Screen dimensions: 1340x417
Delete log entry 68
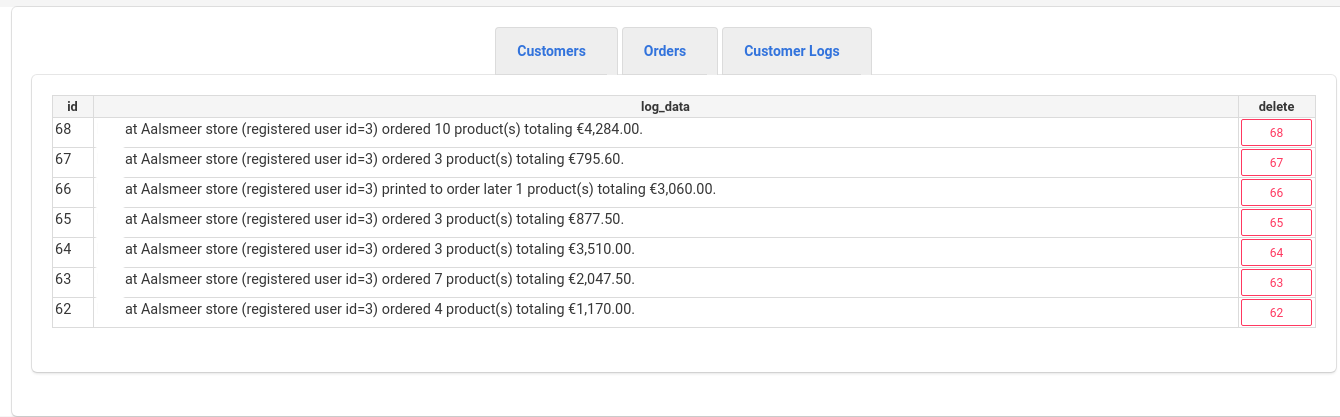[x=1276, y=133]
